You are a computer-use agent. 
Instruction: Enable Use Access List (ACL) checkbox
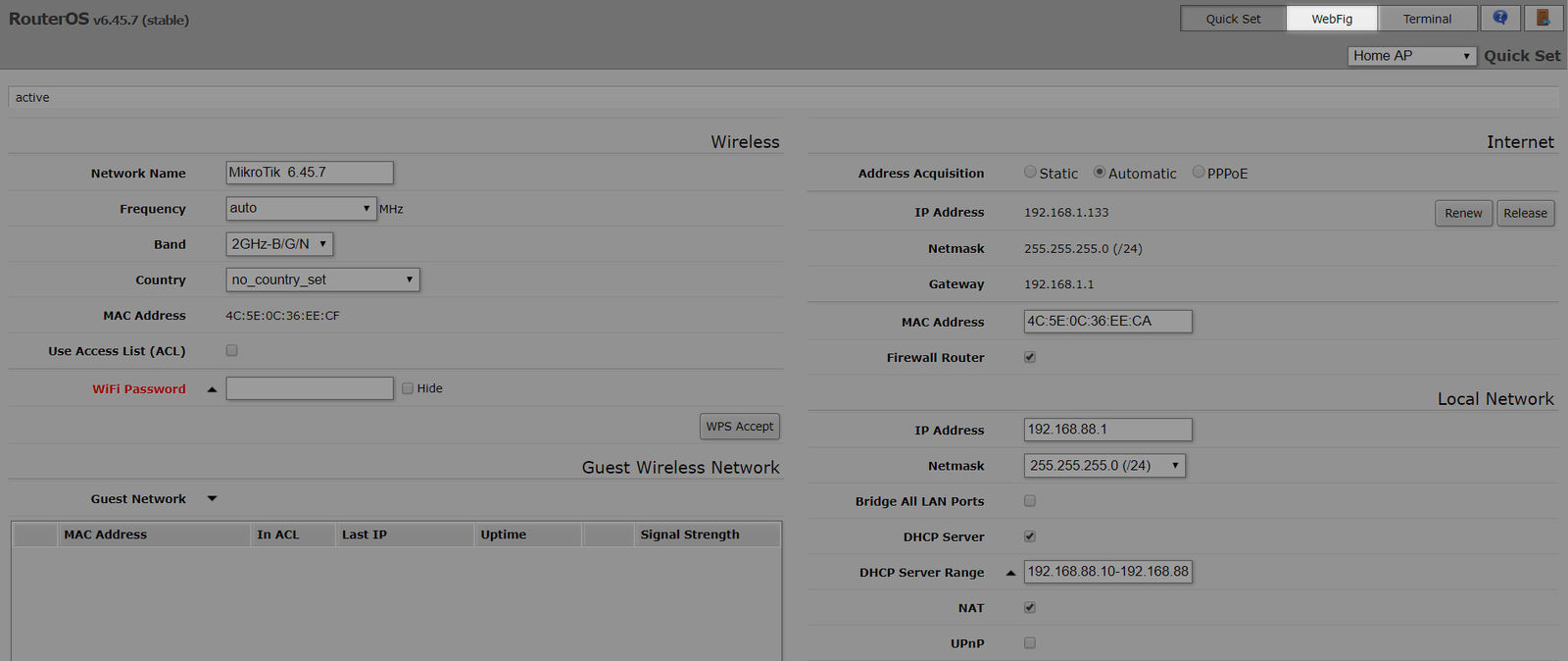(x=232, y=350)
